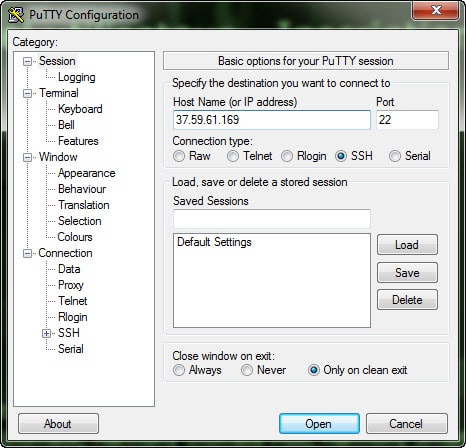Open the Logging category
This screenshot has width=466, height=448.
tap(77, 77)
